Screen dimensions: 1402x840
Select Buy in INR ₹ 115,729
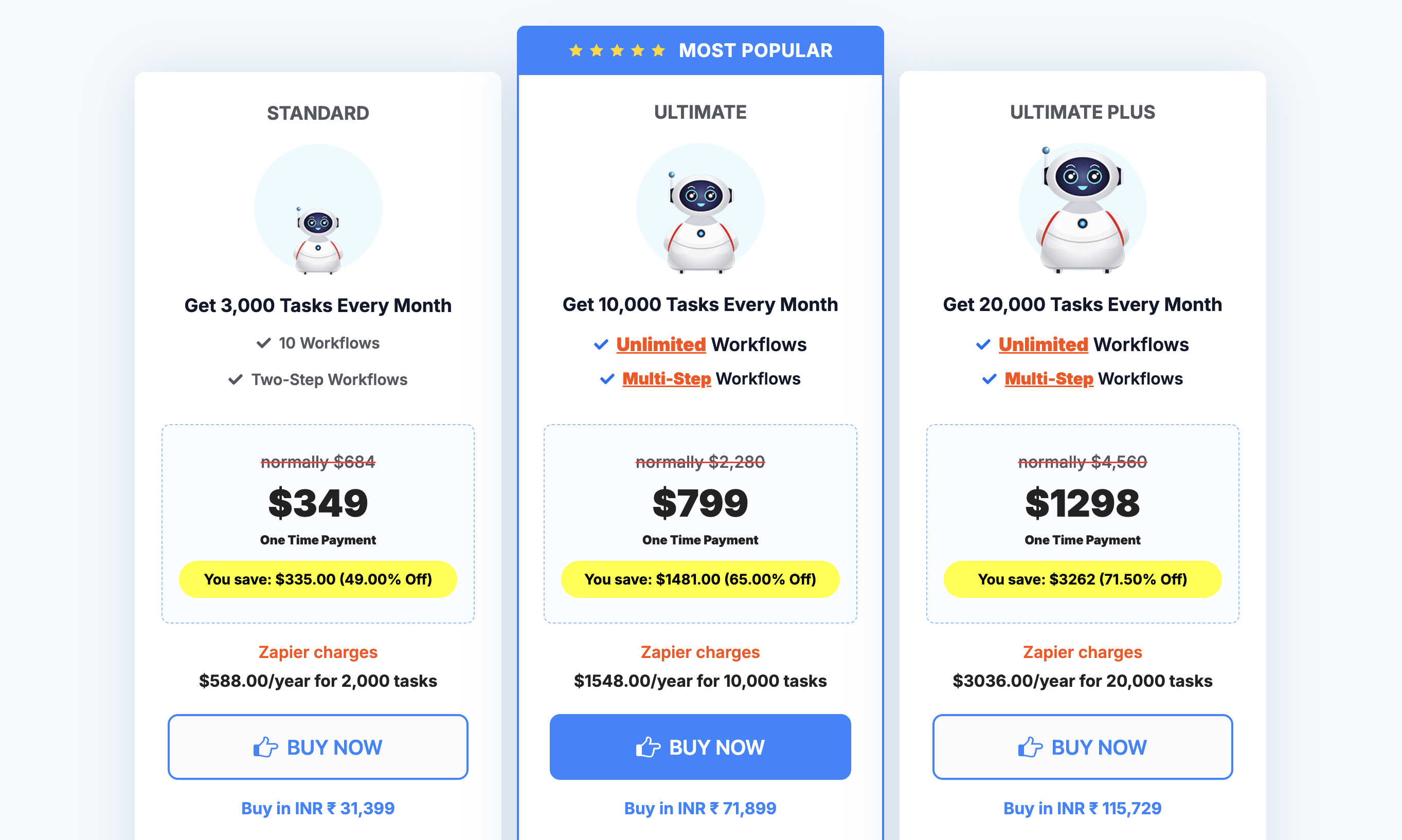tap(1083, 808)
